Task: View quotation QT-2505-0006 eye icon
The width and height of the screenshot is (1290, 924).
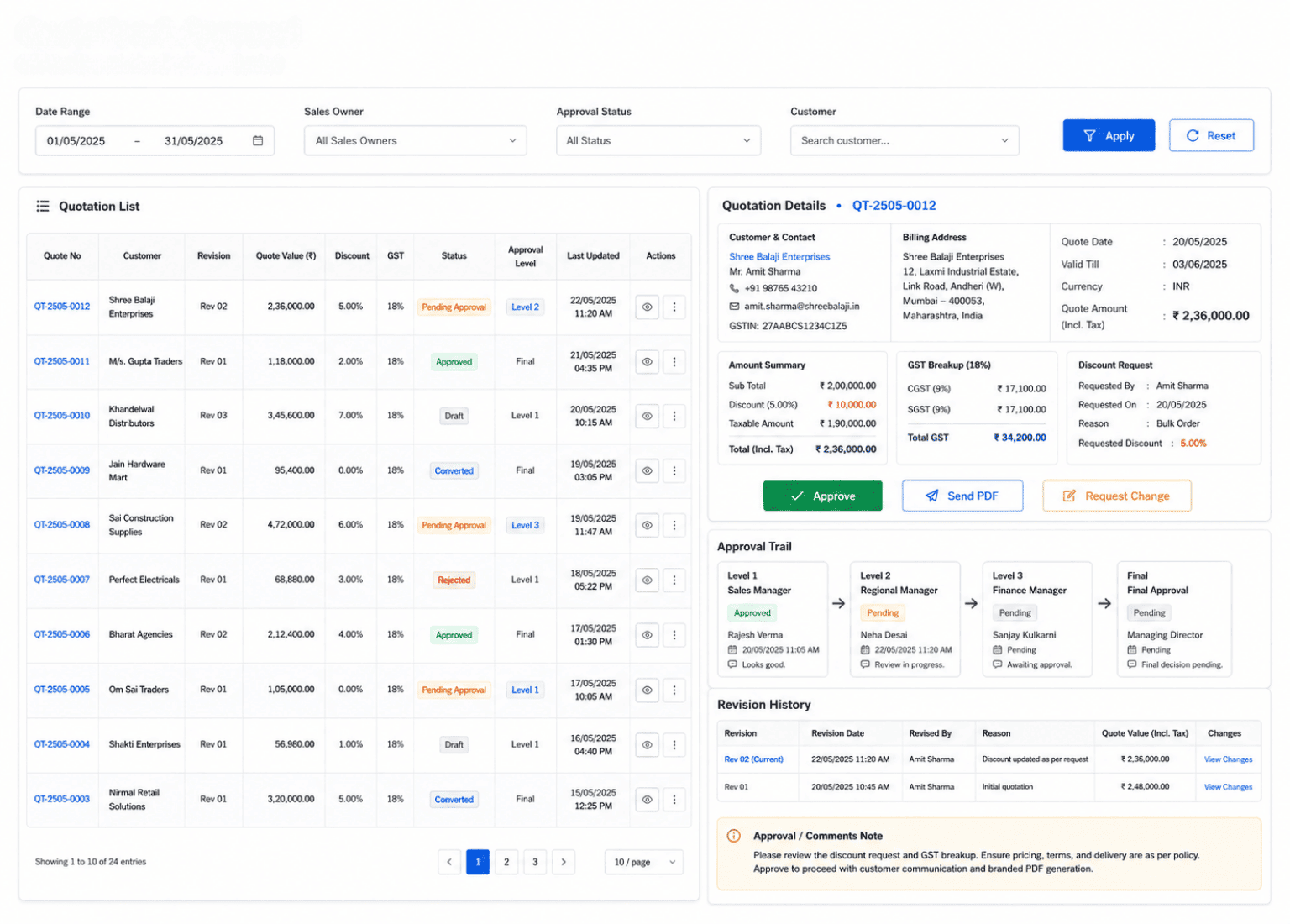Action: point(647,635)
